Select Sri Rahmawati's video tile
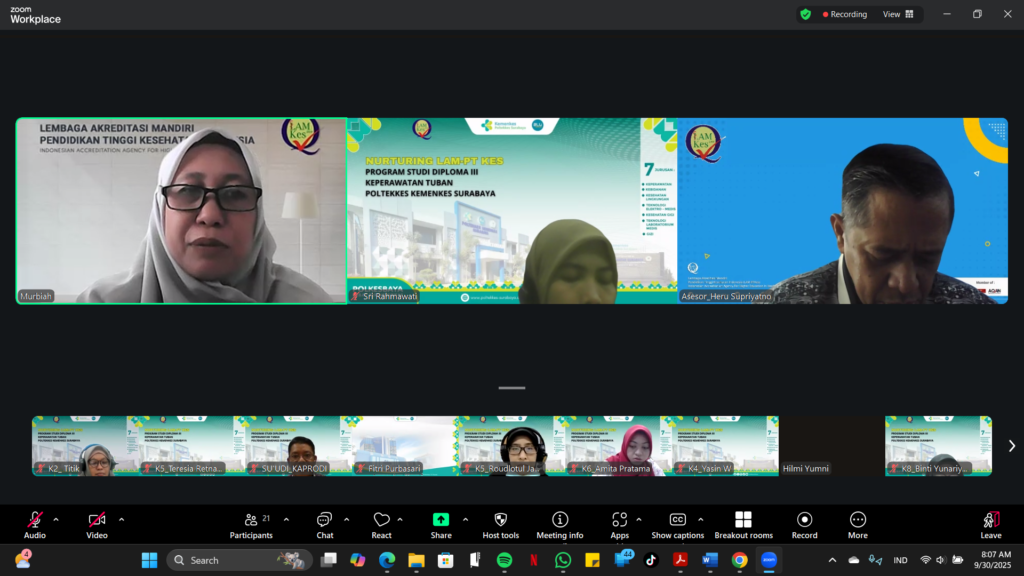 click(x=513, y=211)
